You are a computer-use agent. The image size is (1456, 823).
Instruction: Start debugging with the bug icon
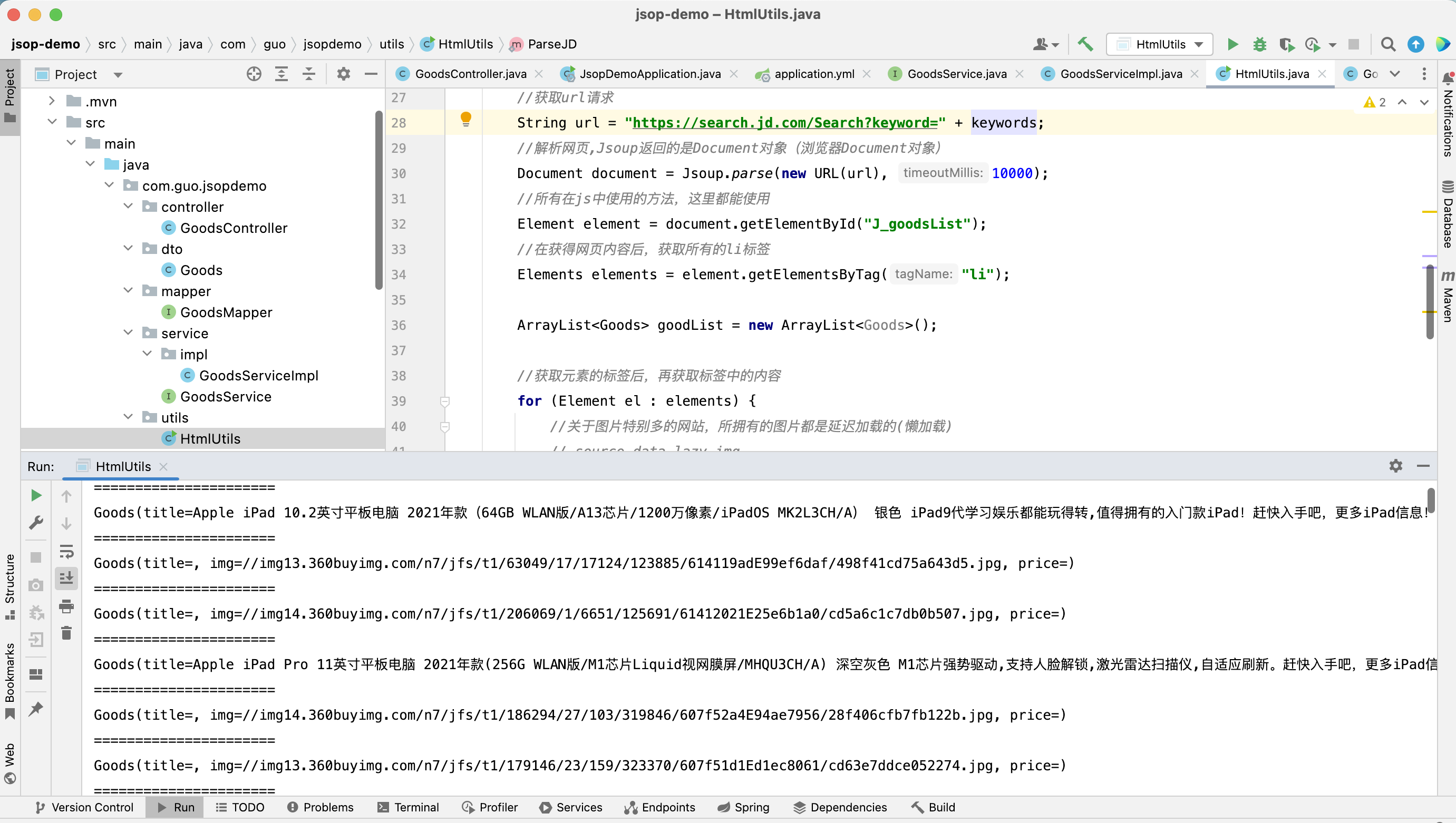pos(1259,44)
